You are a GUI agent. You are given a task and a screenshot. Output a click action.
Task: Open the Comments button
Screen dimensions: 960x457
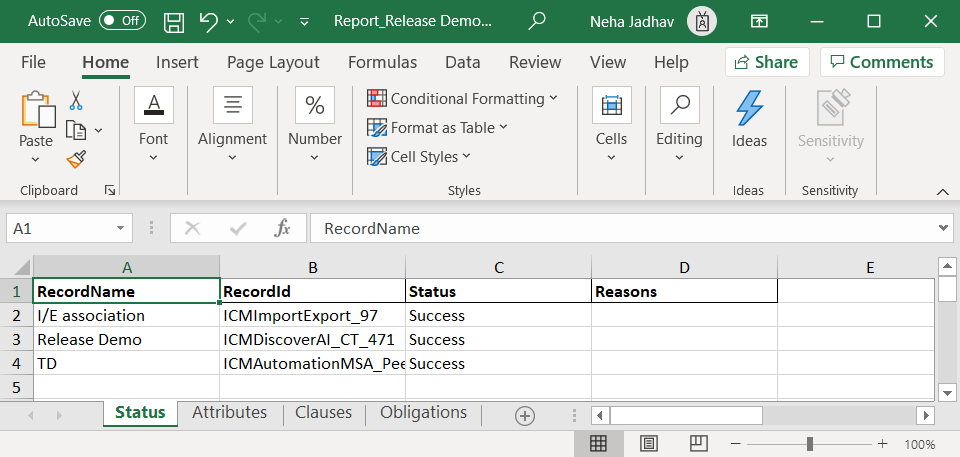coord(881,62)
